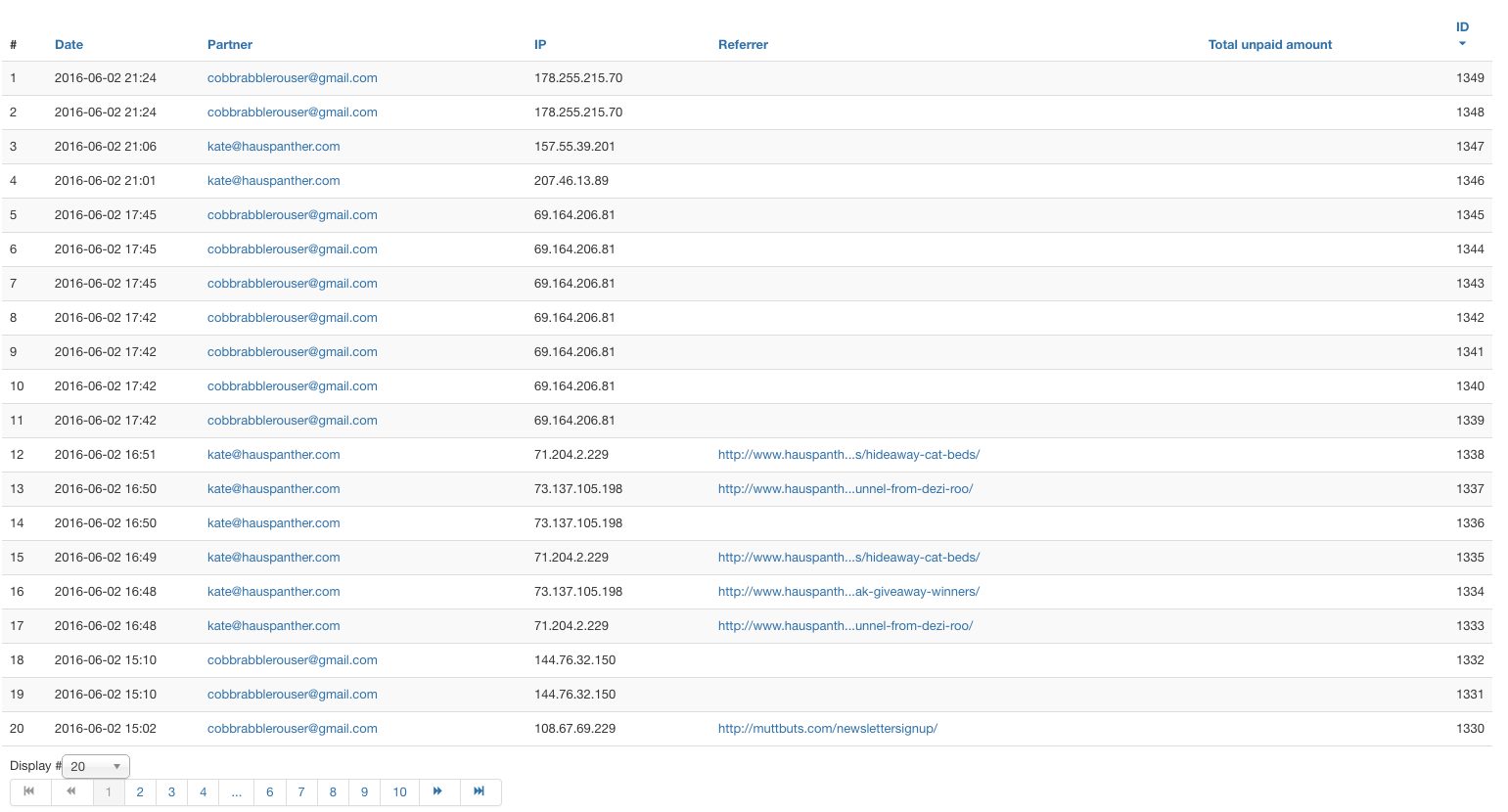Select page 6 in pagination
This screenshot has width=1508, height=812.
(270, 792)
